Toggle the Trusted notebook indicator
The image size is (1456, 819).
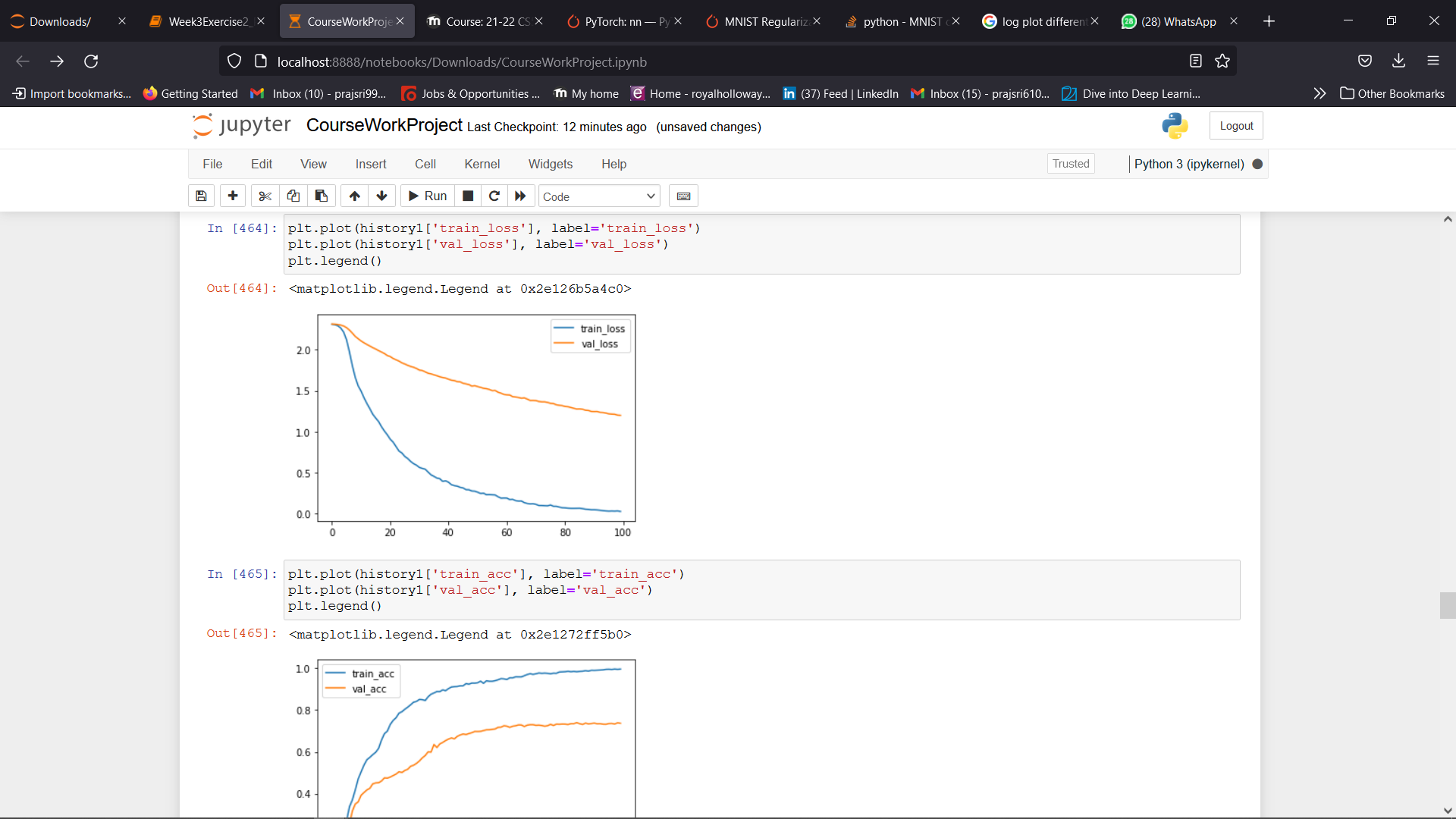(1070, 164)
